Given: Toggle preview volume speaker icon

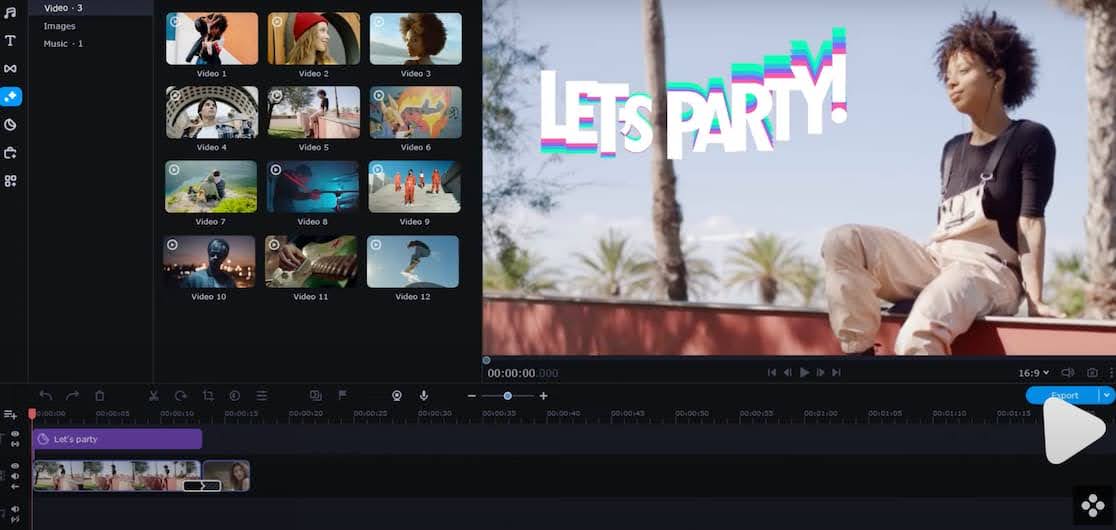Looking at the screenshot, I should pyautogui.click(x=1068, y=372).
